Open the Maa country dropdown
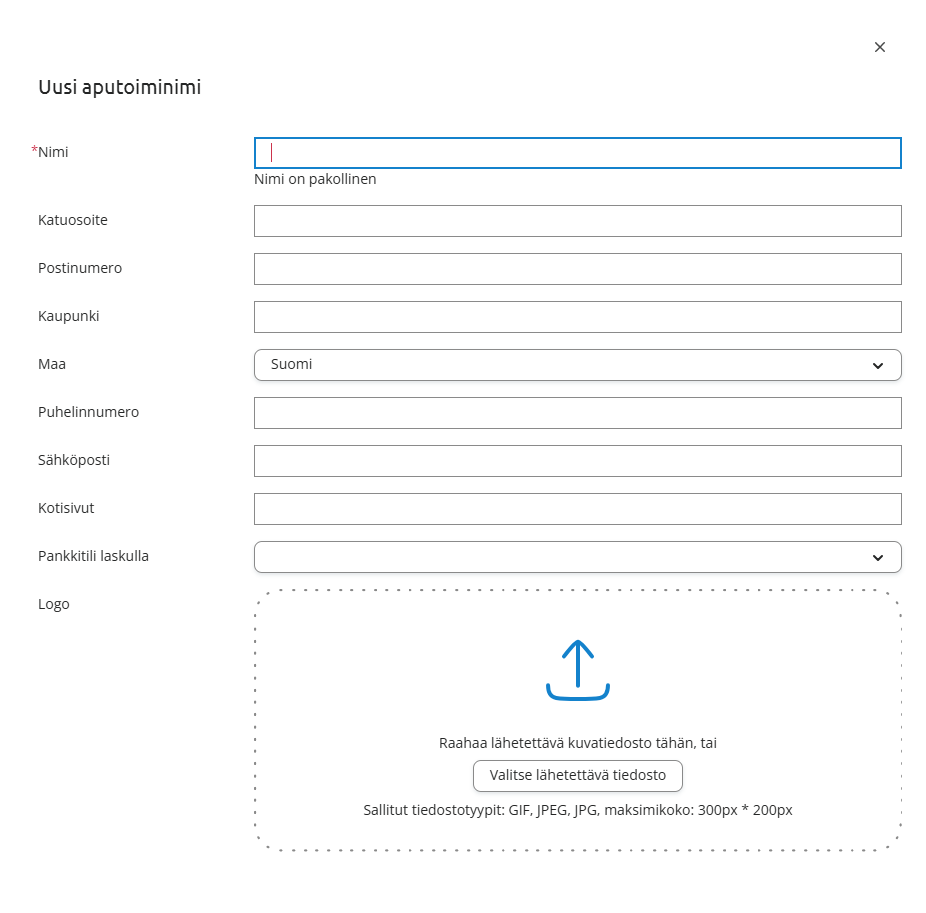 578,365
